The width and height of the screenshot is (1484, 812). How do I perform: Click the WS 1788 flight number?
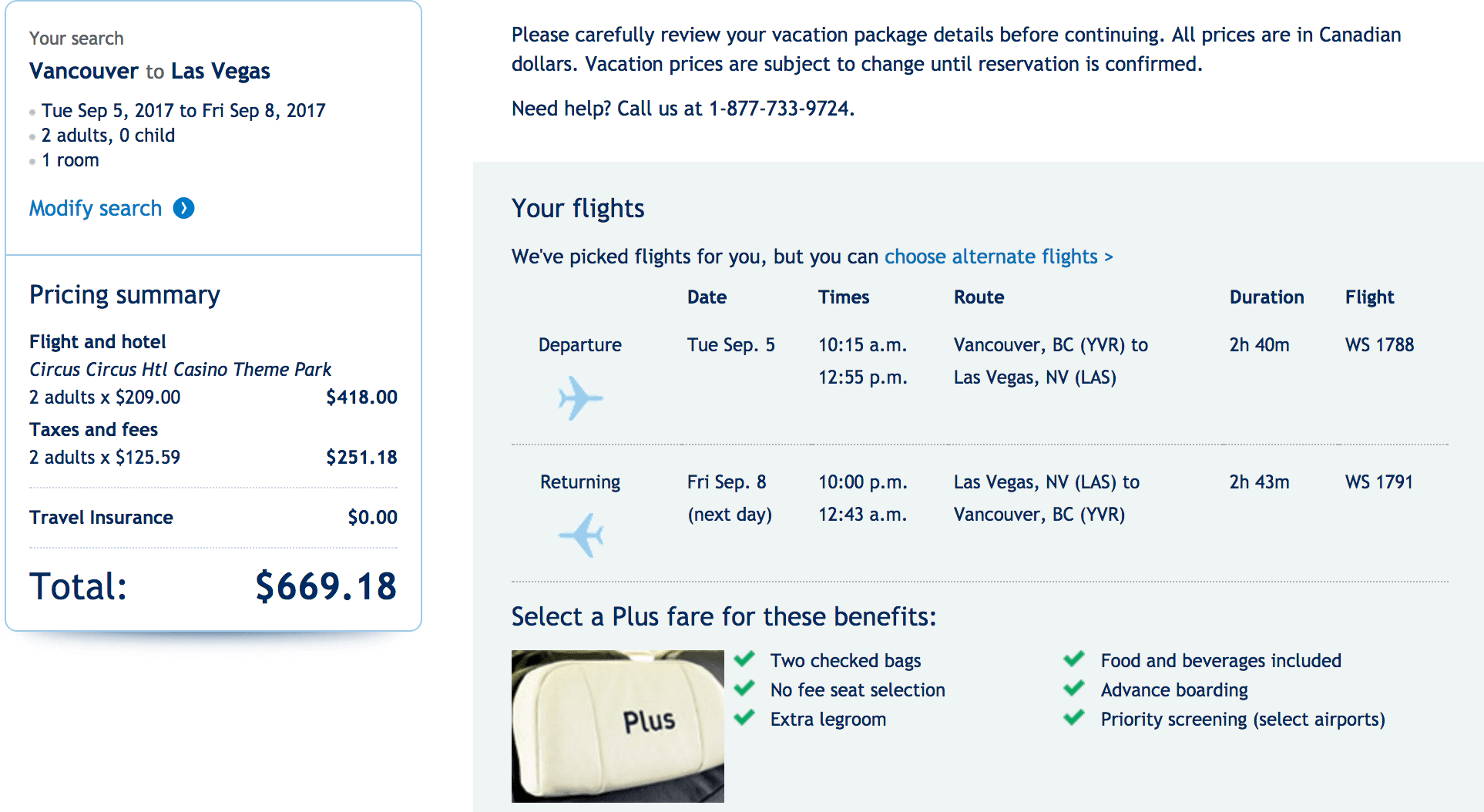click(1379, 345)
